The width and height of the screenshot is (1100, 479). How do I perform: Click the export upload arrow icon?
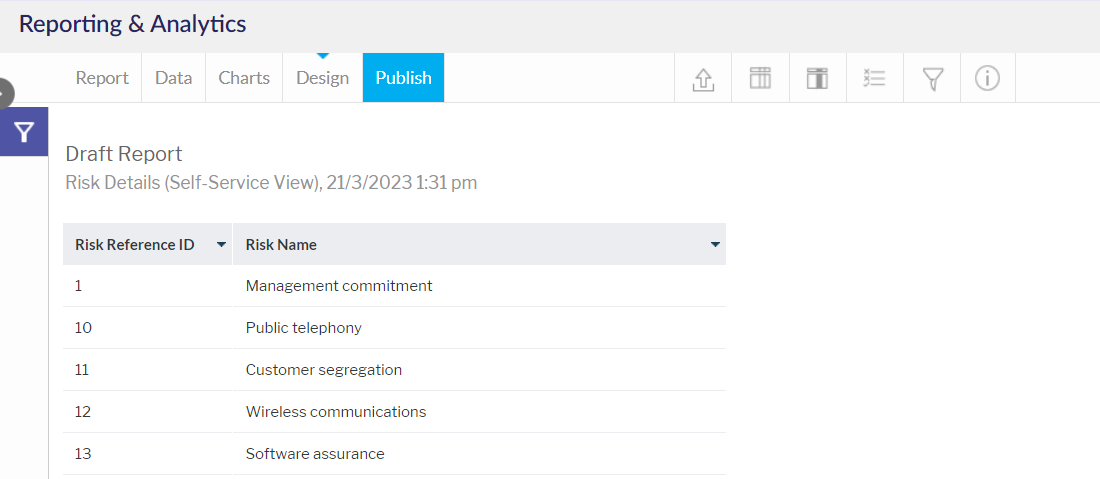tap(703, 79)
